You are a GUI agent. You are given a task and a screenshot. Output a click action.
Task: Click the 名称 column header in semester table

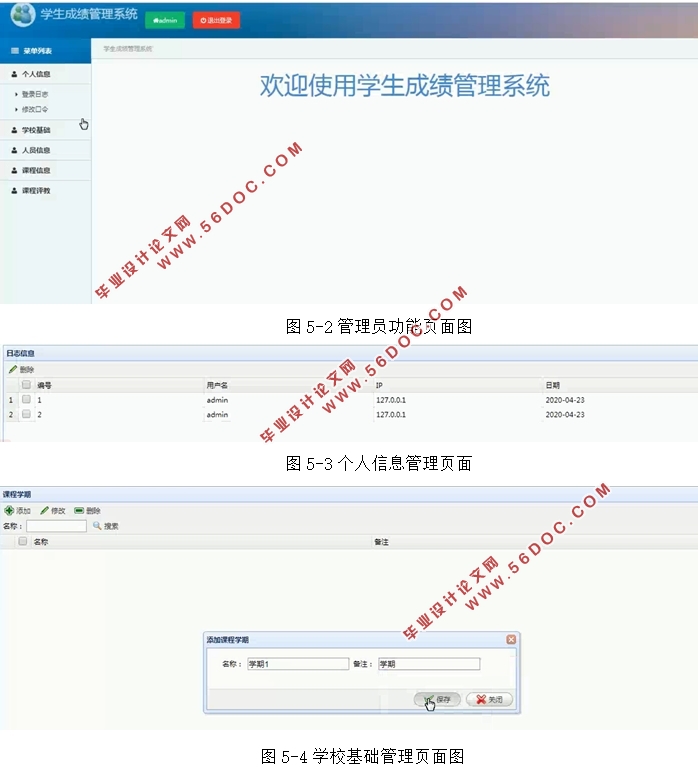(41, 542)
